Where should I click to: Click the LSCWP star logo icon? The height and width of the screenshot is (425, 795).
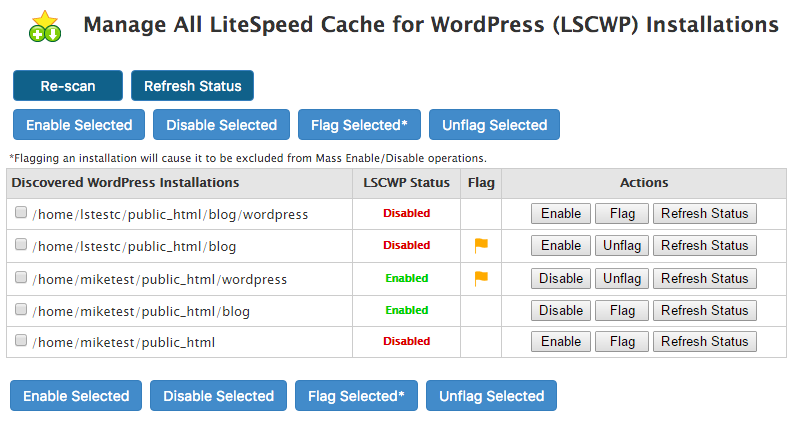(x=45, y=26)
